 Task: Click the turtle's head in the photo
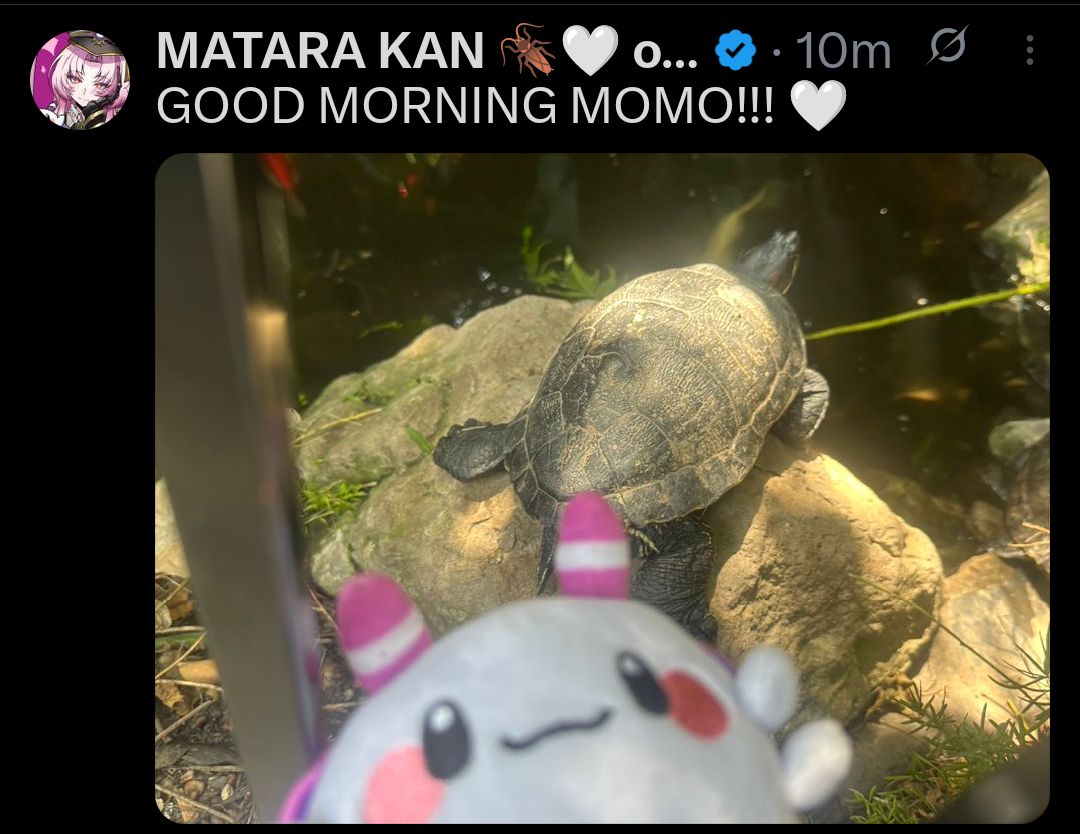pos(770,258)
